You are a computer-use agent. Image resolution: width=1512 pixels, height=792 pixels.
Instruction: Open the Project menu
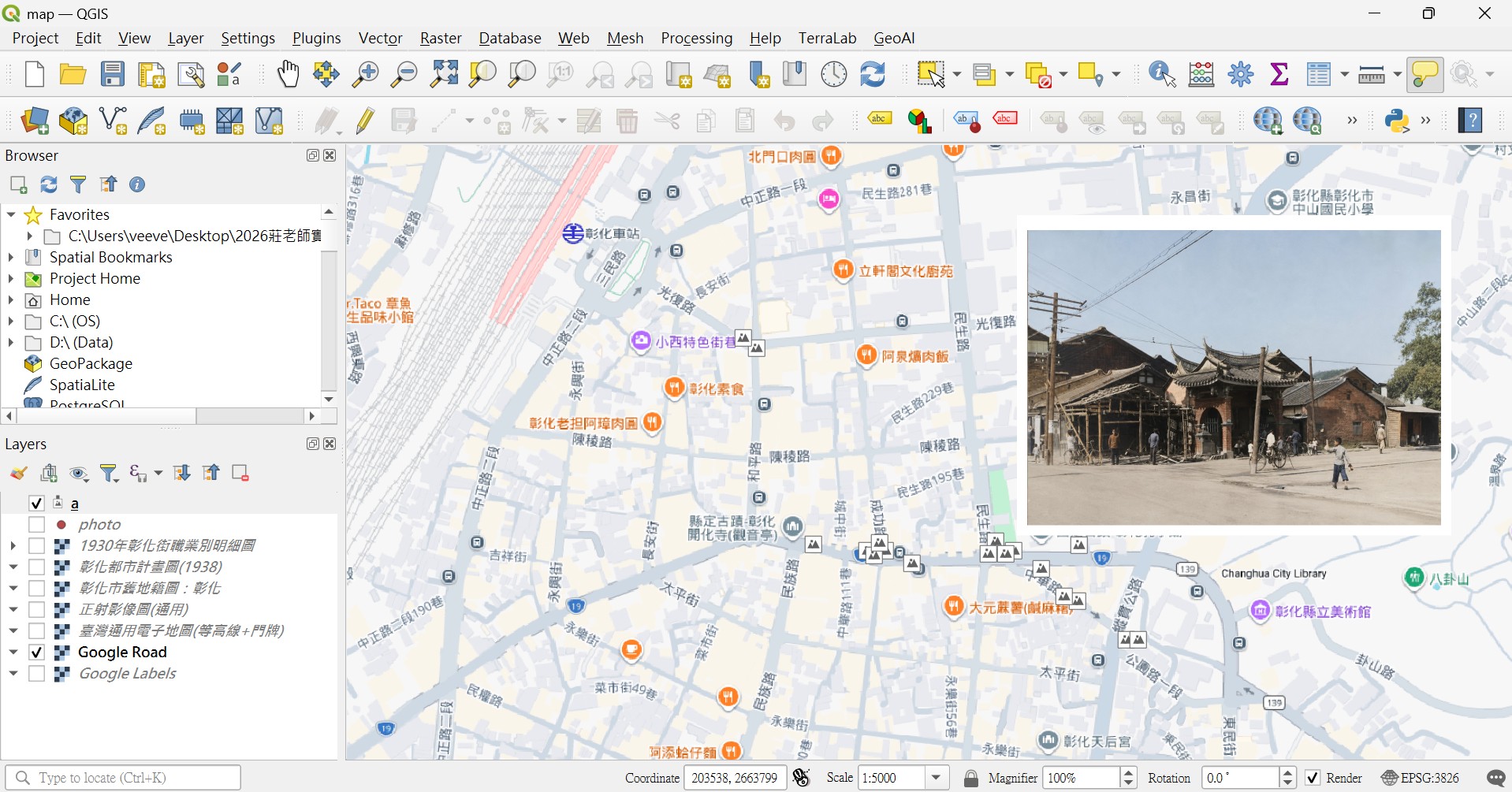pyautogui.click(x=35, y=38)
